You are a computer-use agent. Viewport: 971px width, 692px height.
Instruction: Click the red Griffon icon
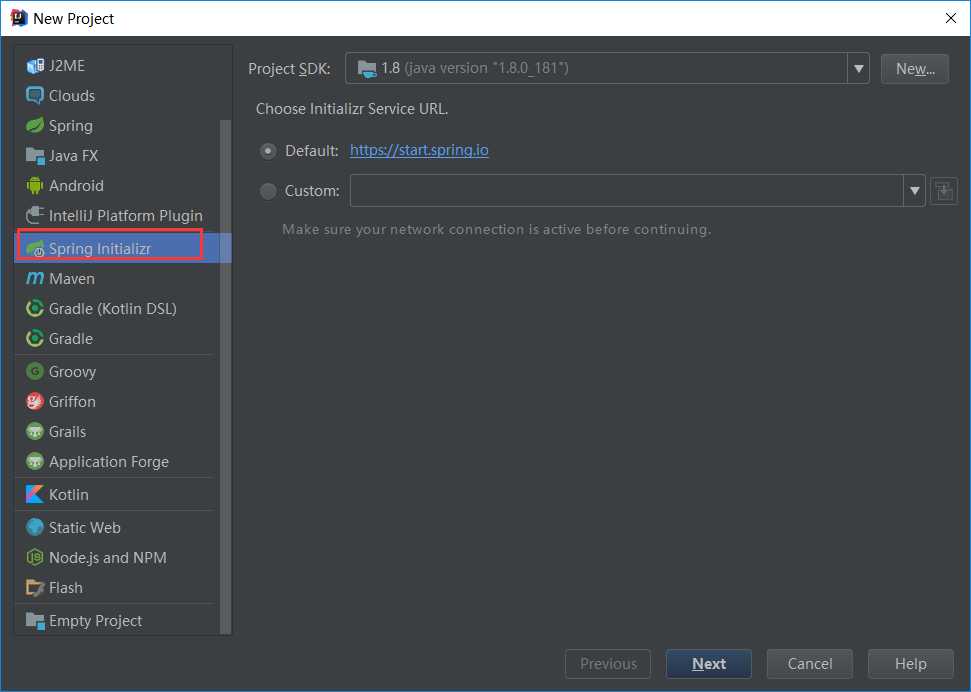[35, 401]
